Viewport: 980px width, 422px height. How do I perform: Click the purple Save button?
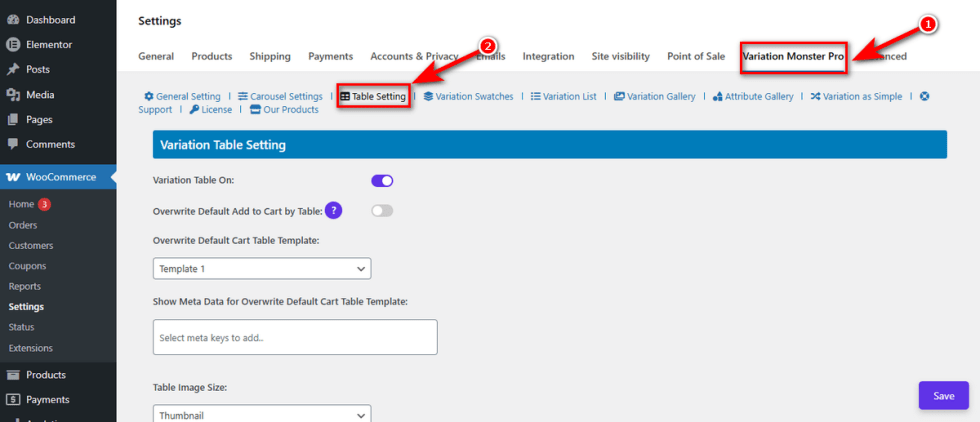(x=944, y=396)
